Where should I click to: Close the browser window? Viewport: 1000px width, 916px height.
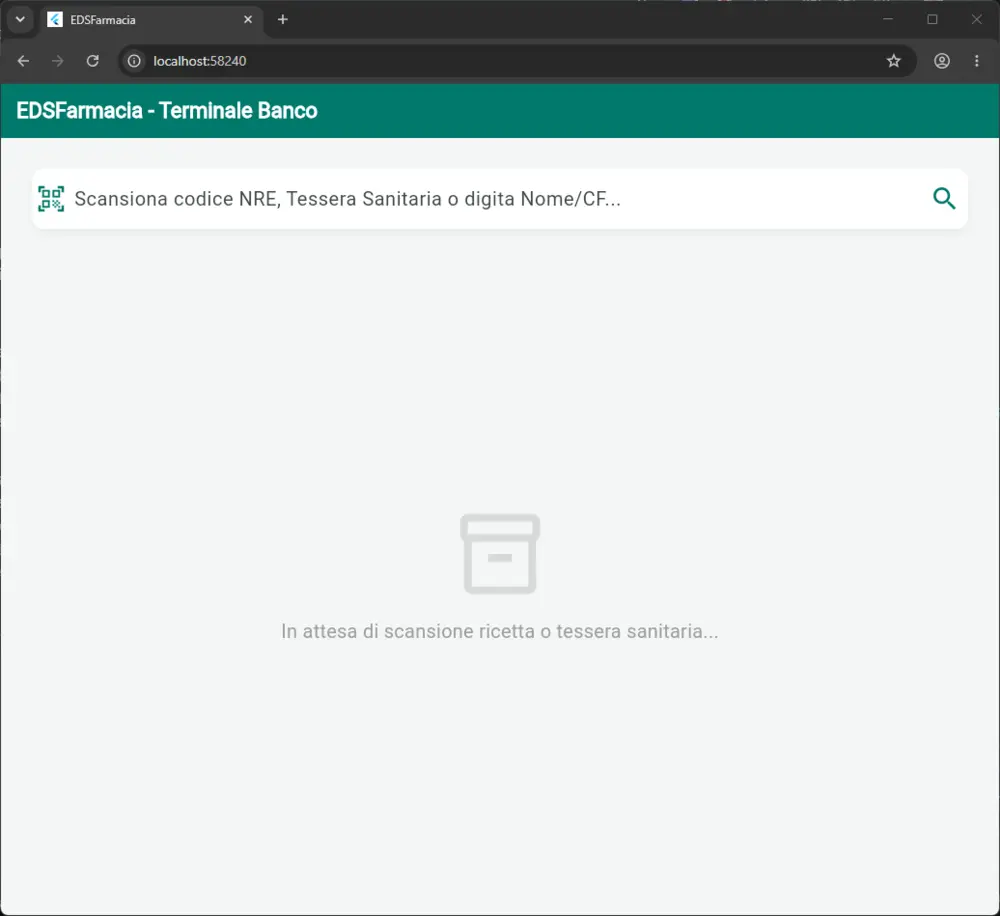point(976,19)
